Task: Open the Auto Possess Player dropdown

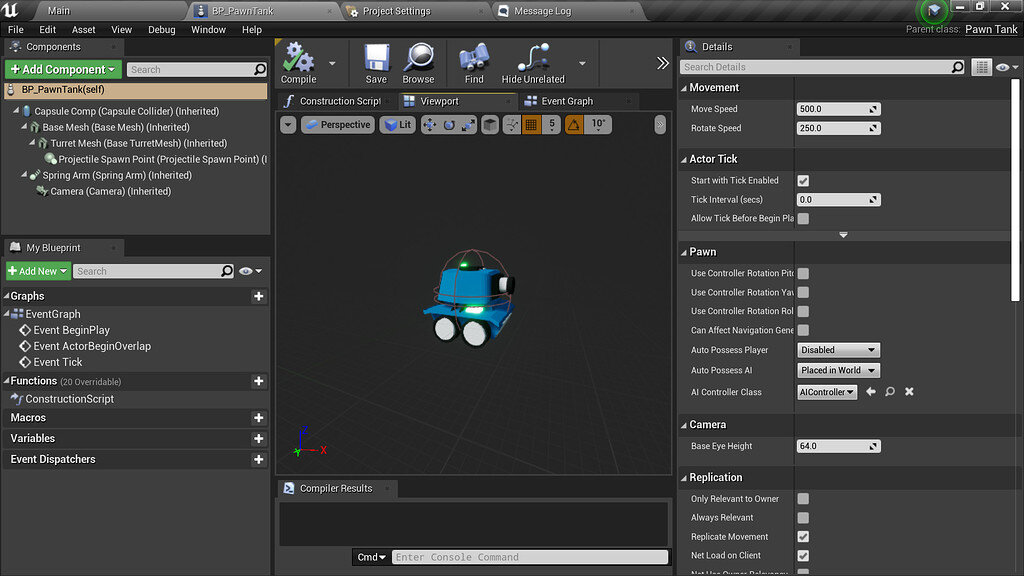Action: [838, 350]
